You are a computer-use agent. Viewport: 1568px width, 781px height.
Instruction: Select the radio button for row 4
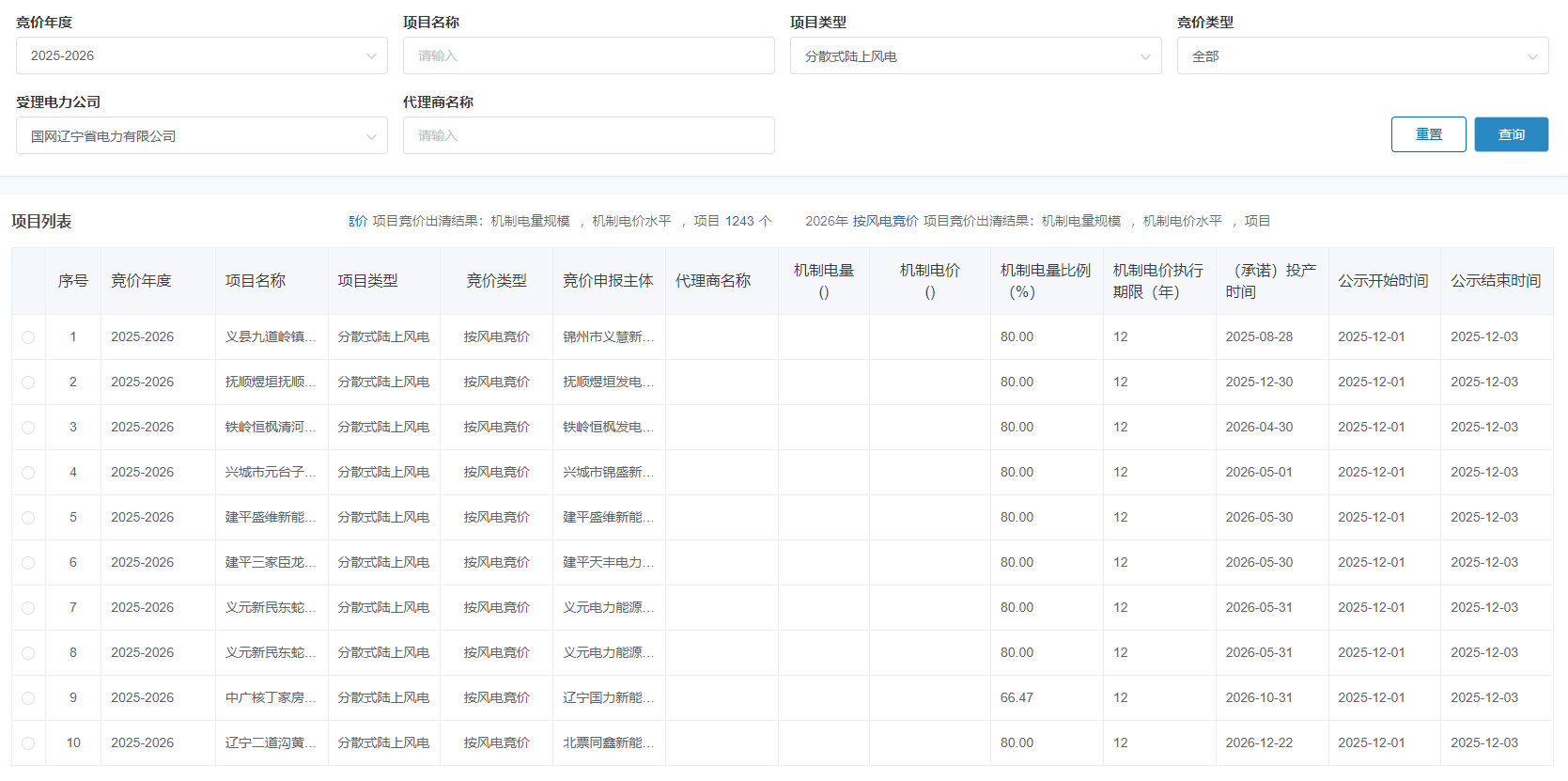click(28, 473)
